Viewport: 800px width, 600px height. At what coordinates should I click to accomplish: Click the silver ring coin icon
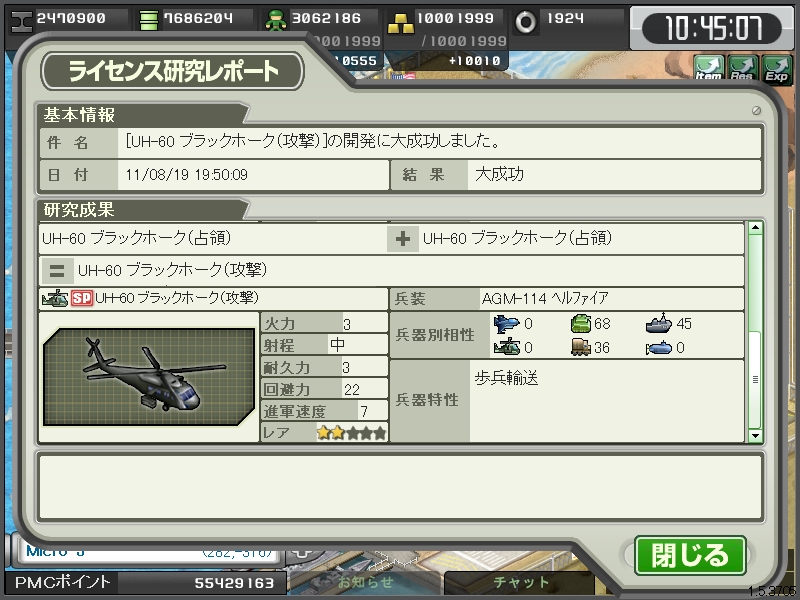point(526,22)
